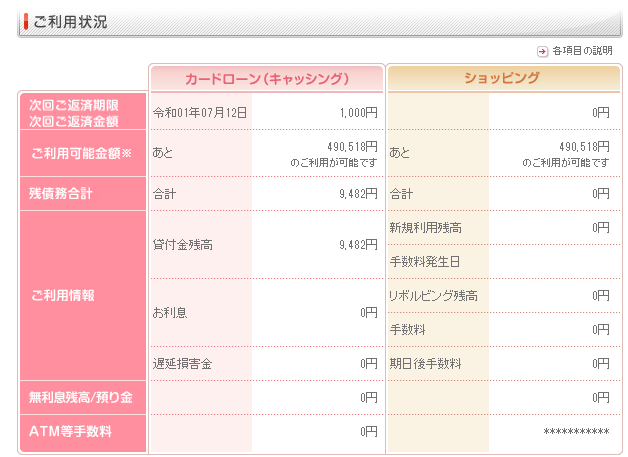Click the 9,482円 value in 合計 row
The height and width of the screenshot is (457, 628).
click(358, 194)
